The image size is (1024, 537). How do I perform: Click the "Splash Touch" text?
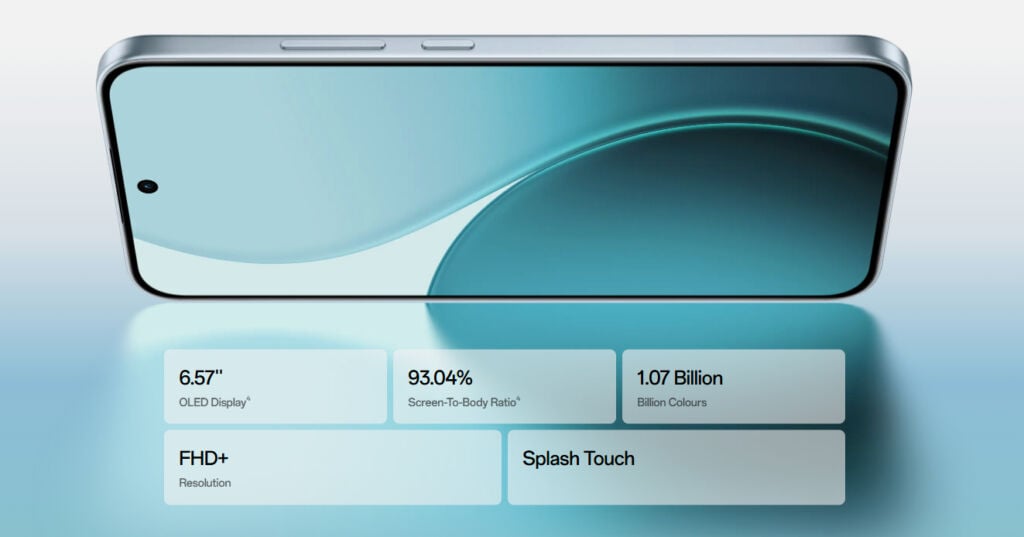(x=579, y=459)
